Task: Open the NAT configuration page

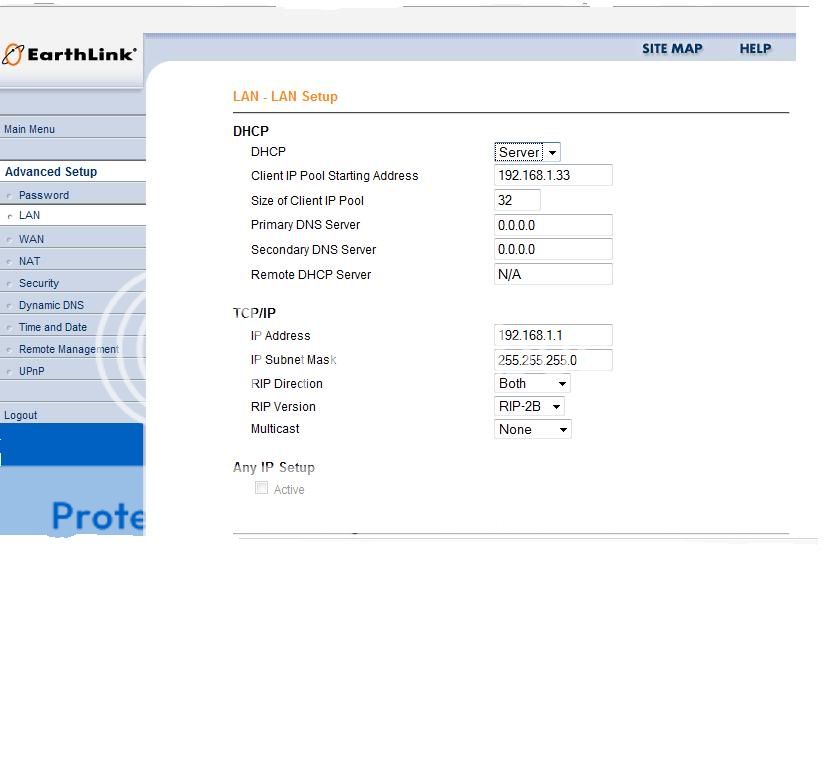Action: click(x=30, y=261)
